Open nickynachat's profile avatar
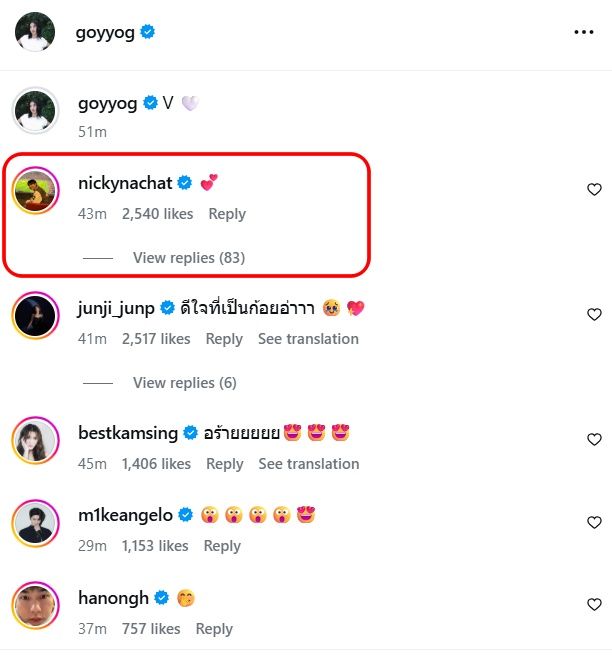 pos(35,190)
